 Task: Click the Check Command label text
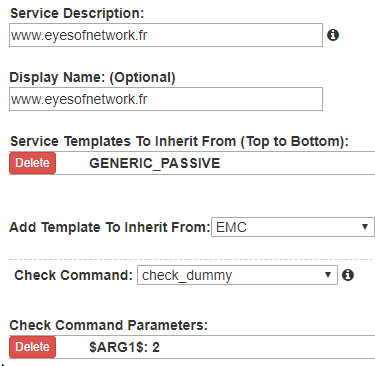click(x=73, y=275)
